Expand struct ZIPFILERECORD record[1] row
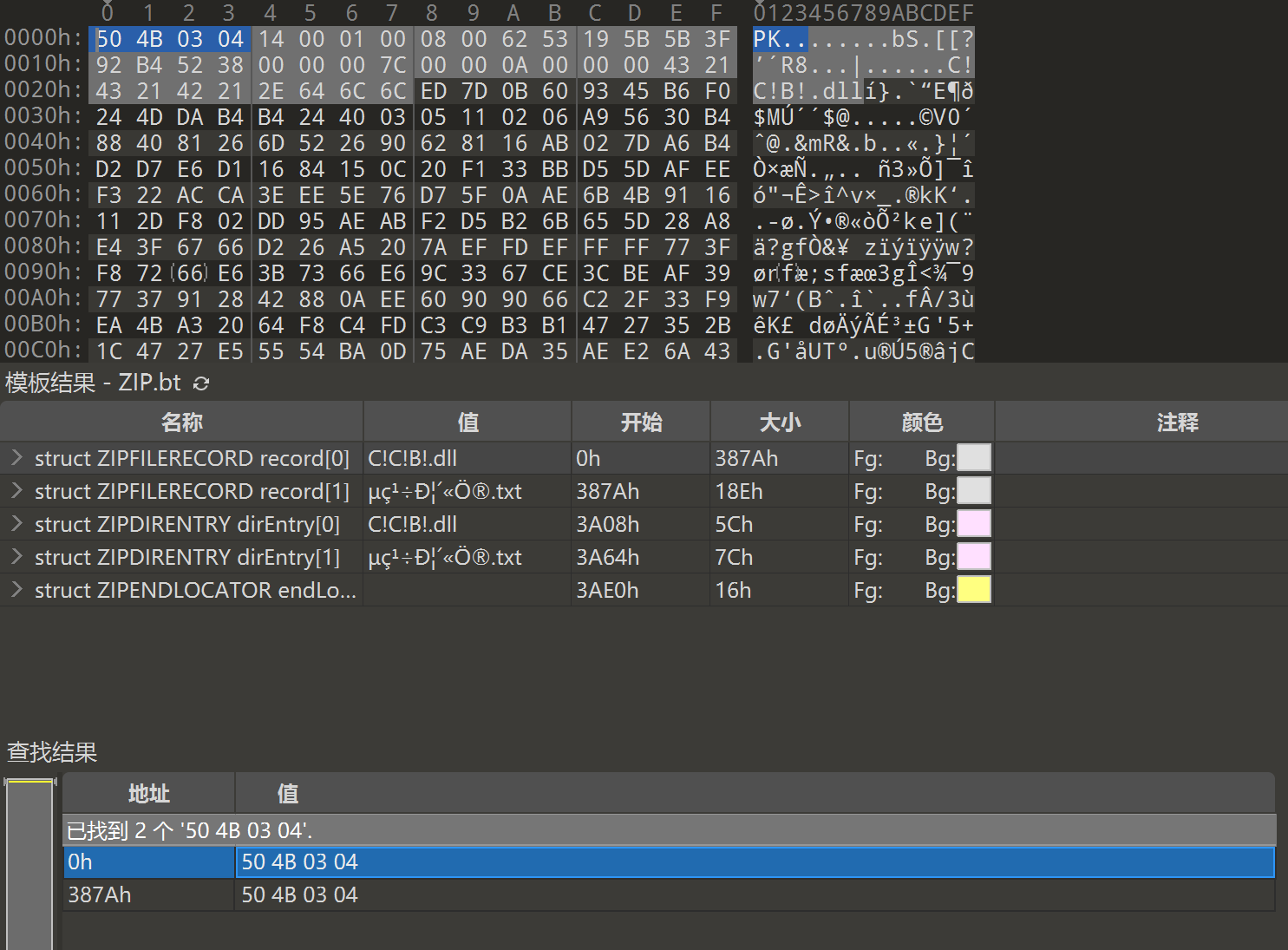Screen dimensions: 1288x950 click(x=16, y=491)
